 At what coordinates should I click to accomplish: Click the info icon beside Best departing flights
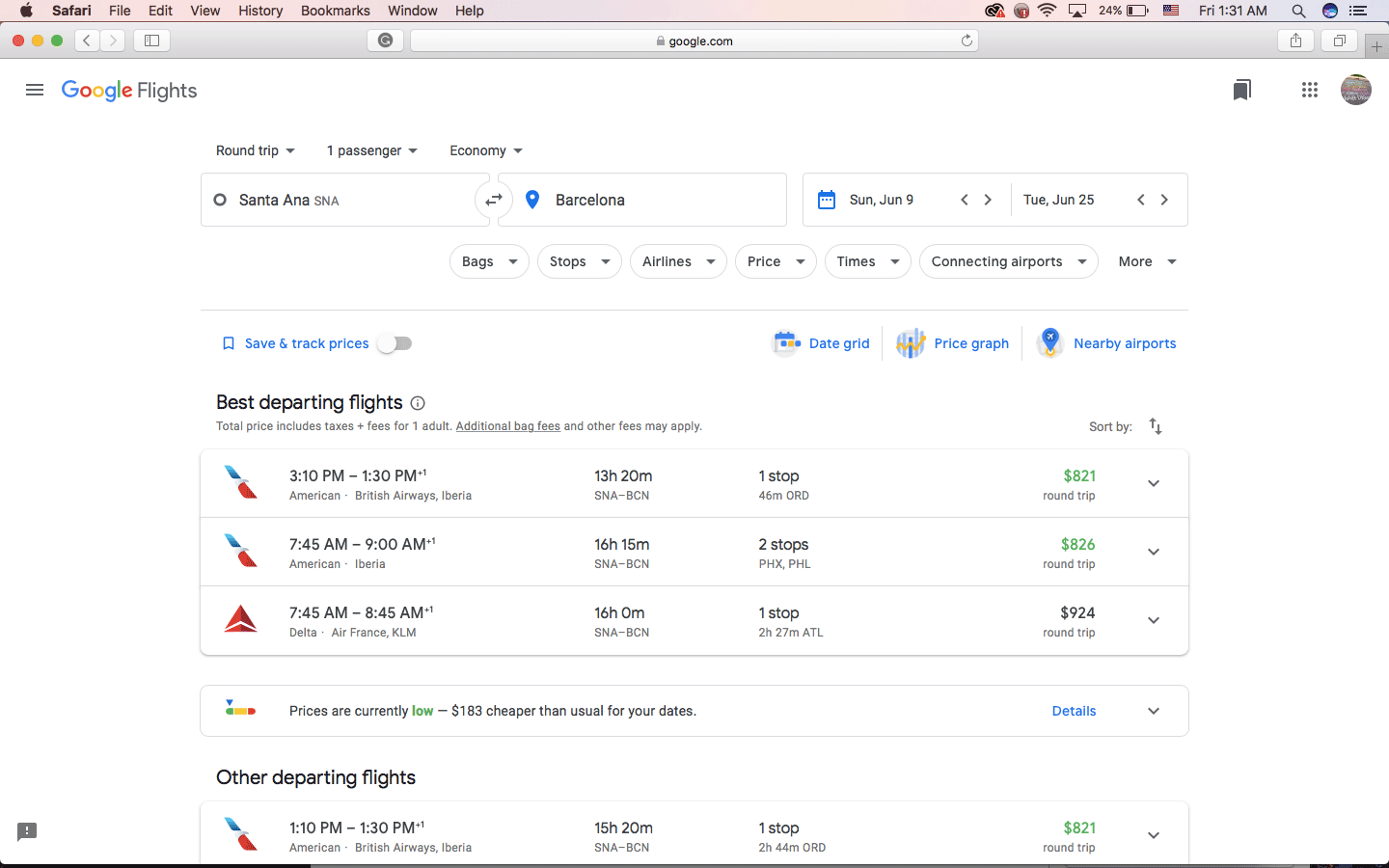(x=418, y=403)
